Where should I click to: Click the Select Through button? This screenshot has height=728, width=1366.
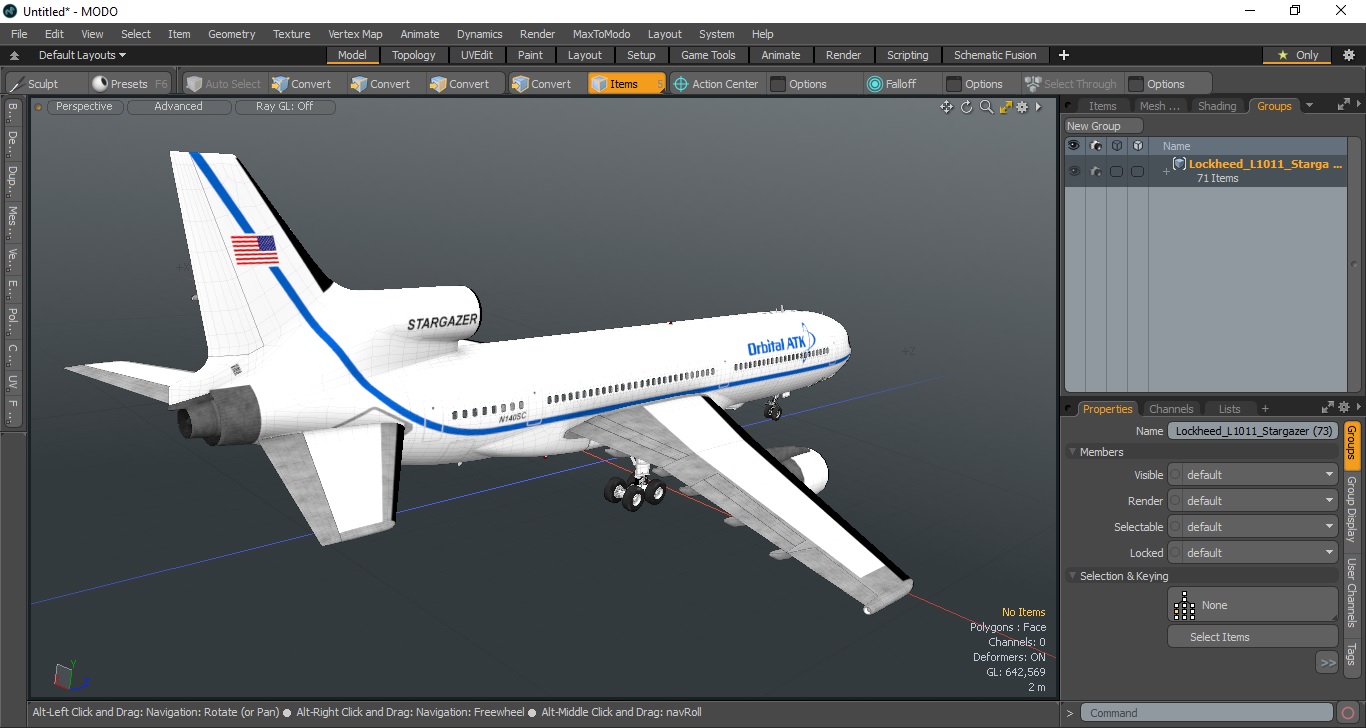click(1071, 84)
